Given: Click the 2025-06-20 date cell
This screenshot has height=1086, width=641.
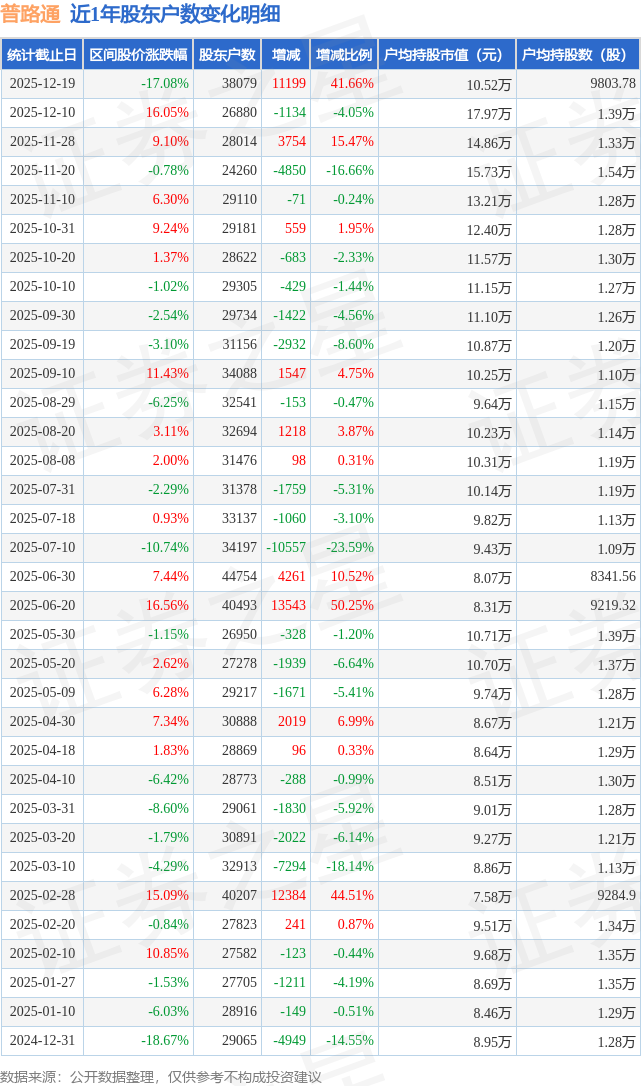Looking at the screenshot, I should click(42, 606).
